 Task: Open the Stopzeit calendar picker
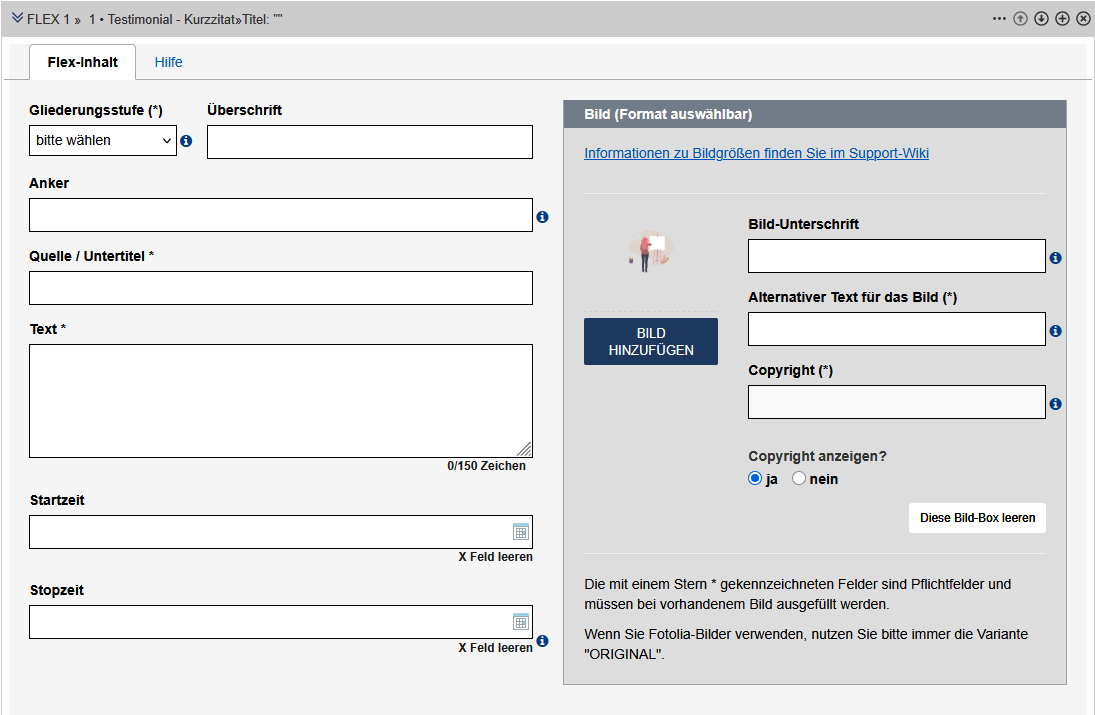click(x=520, y=622)
